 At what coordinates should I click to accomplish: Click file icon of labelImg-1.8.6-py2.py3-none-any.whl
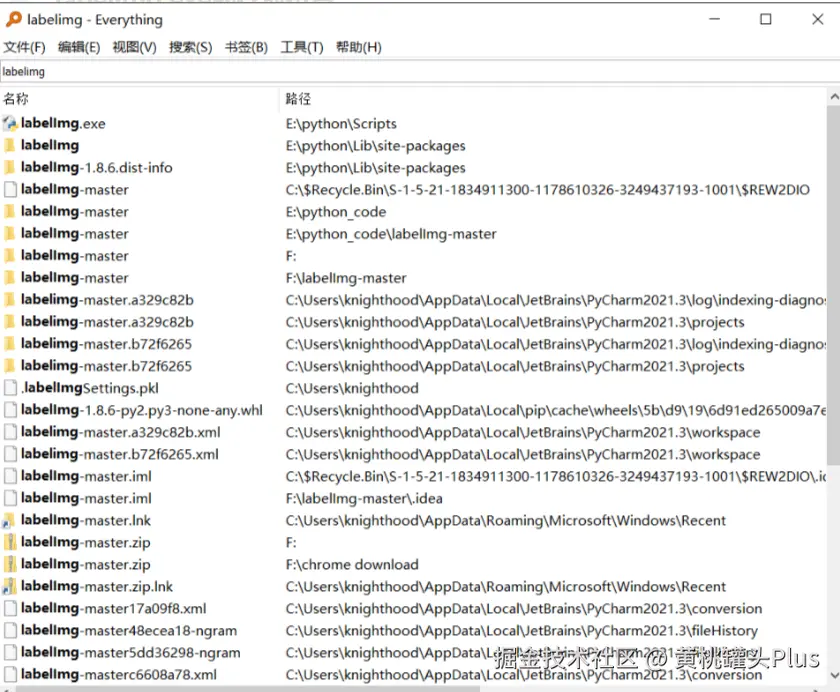click(x=10, y=410)
